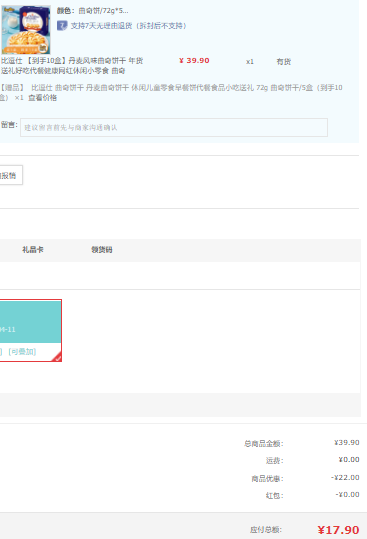The image size is (367, 539).
Task: Click 查看价格 link for the gift item
Action: coord(43,98)
